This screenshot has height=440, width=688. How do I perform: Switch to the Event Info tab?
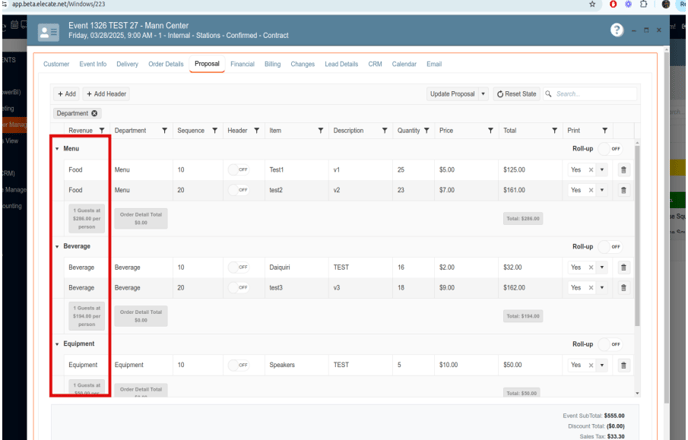[x=93, y=64]
